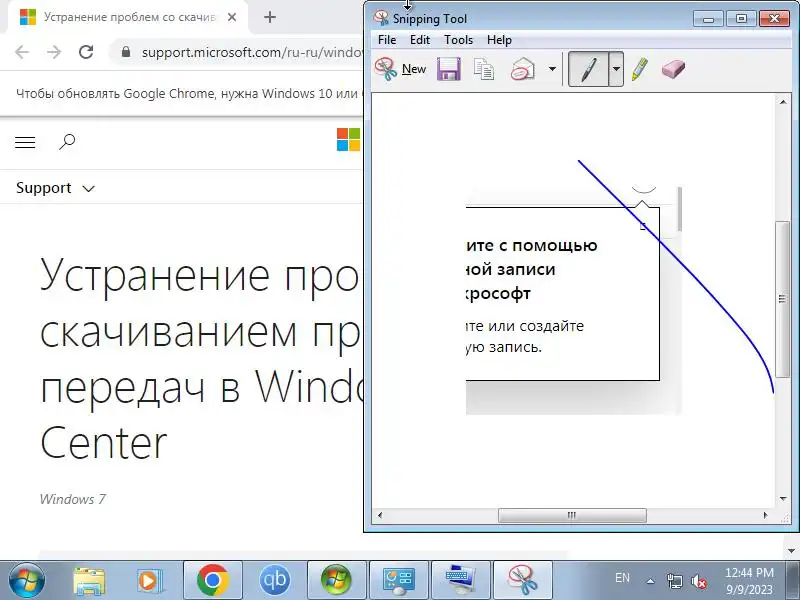Open qBittorrent from taskbar
The width and height of the screenshot is (800, 600).
pyautogui.click(x=274, y=581)
